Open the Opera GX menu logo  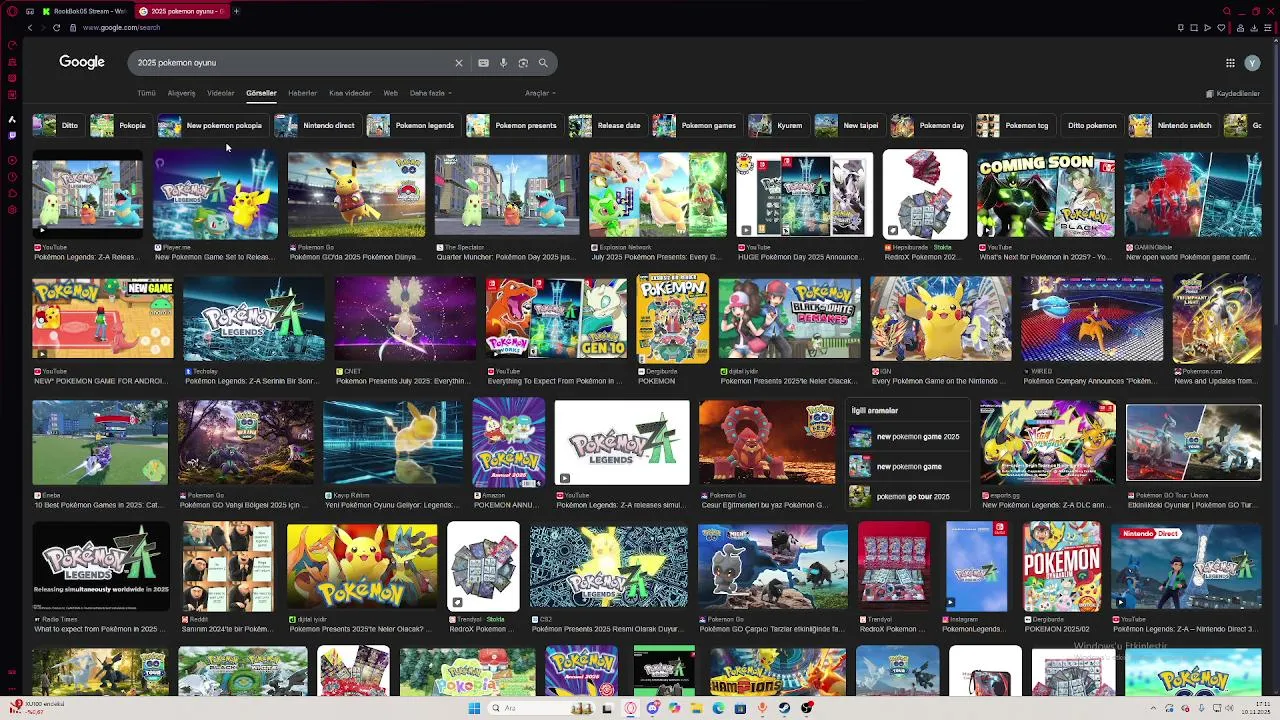tap(12, 11)
